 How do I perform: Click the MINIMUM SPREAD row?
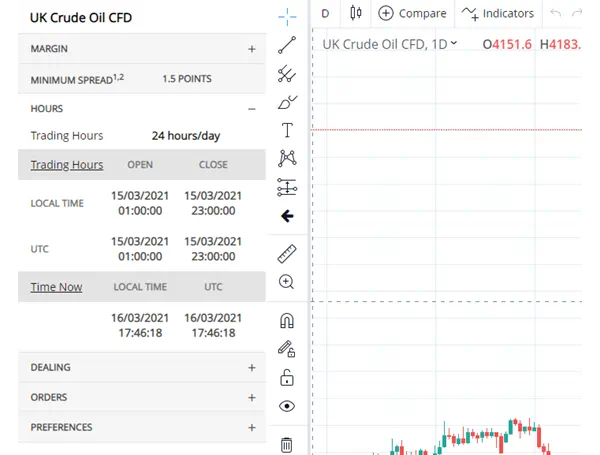coord(142,79)
